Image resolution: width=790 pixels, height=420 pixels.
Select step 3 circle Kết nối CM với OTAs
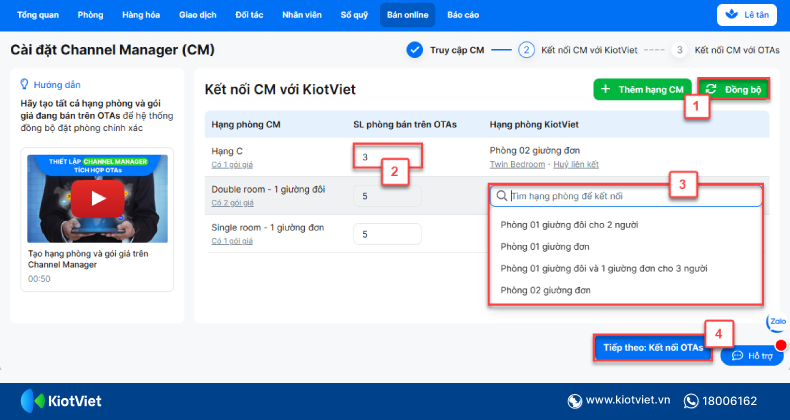pos(679,50)
